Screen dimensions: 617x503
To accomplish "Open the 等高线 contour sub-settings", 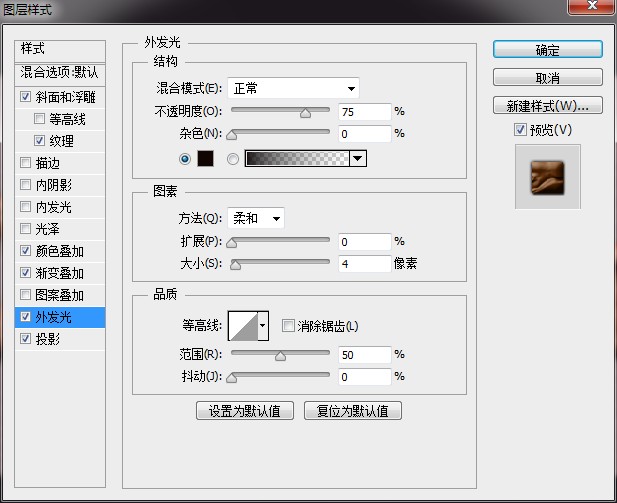I will coord(67,119).
